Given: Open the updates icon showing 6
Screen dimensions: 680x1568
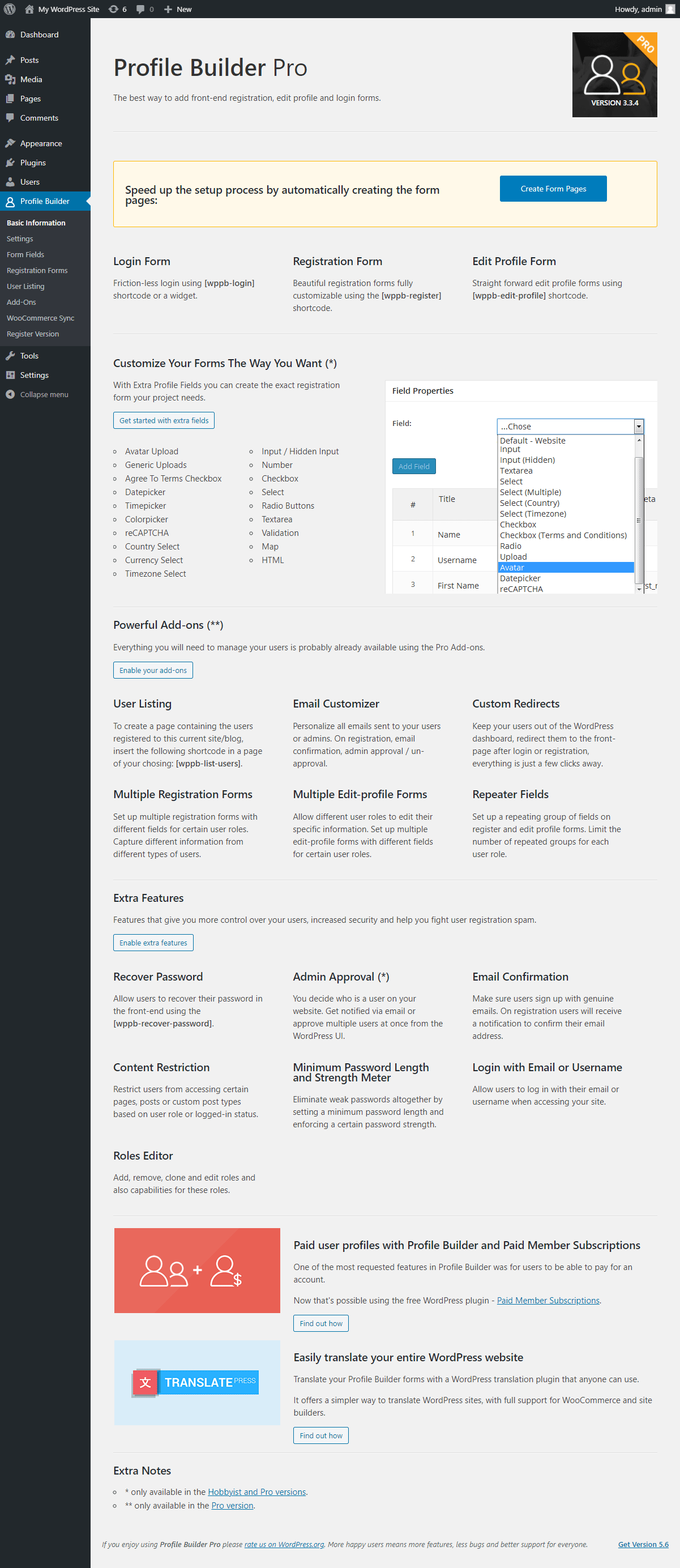Looking at the screenshot, I should tap(113, 9).
